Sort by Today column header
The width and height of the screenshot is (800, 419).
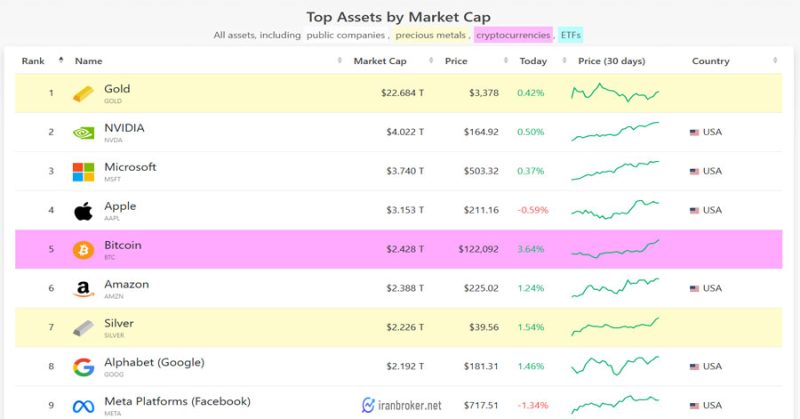click(533, 61)
